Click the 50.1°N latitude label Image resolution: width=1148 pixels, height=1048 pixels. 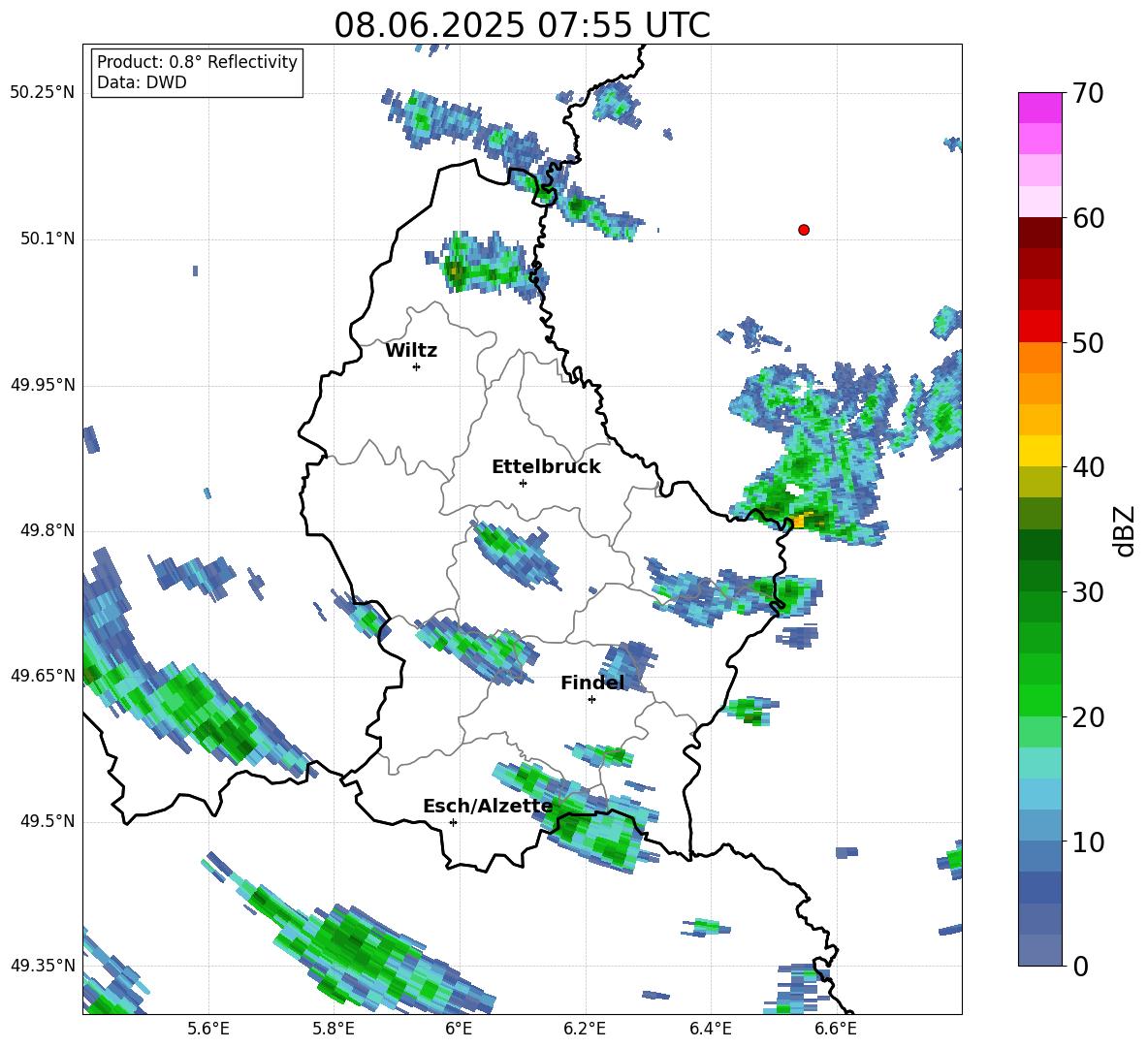[x=48, y=238]
